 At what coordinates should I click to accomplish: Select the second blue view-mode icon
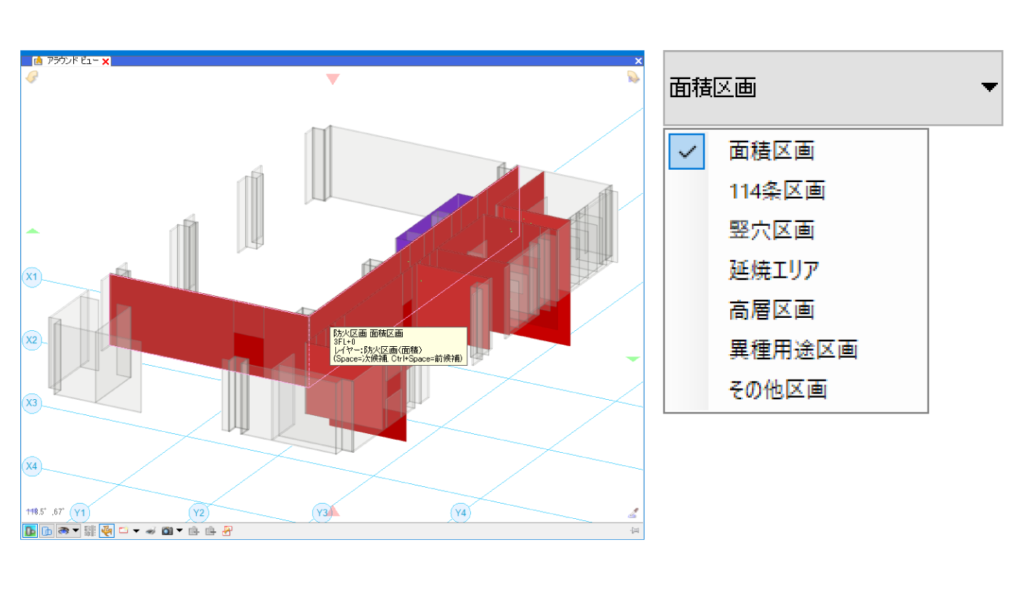click(x=46, y=531)
